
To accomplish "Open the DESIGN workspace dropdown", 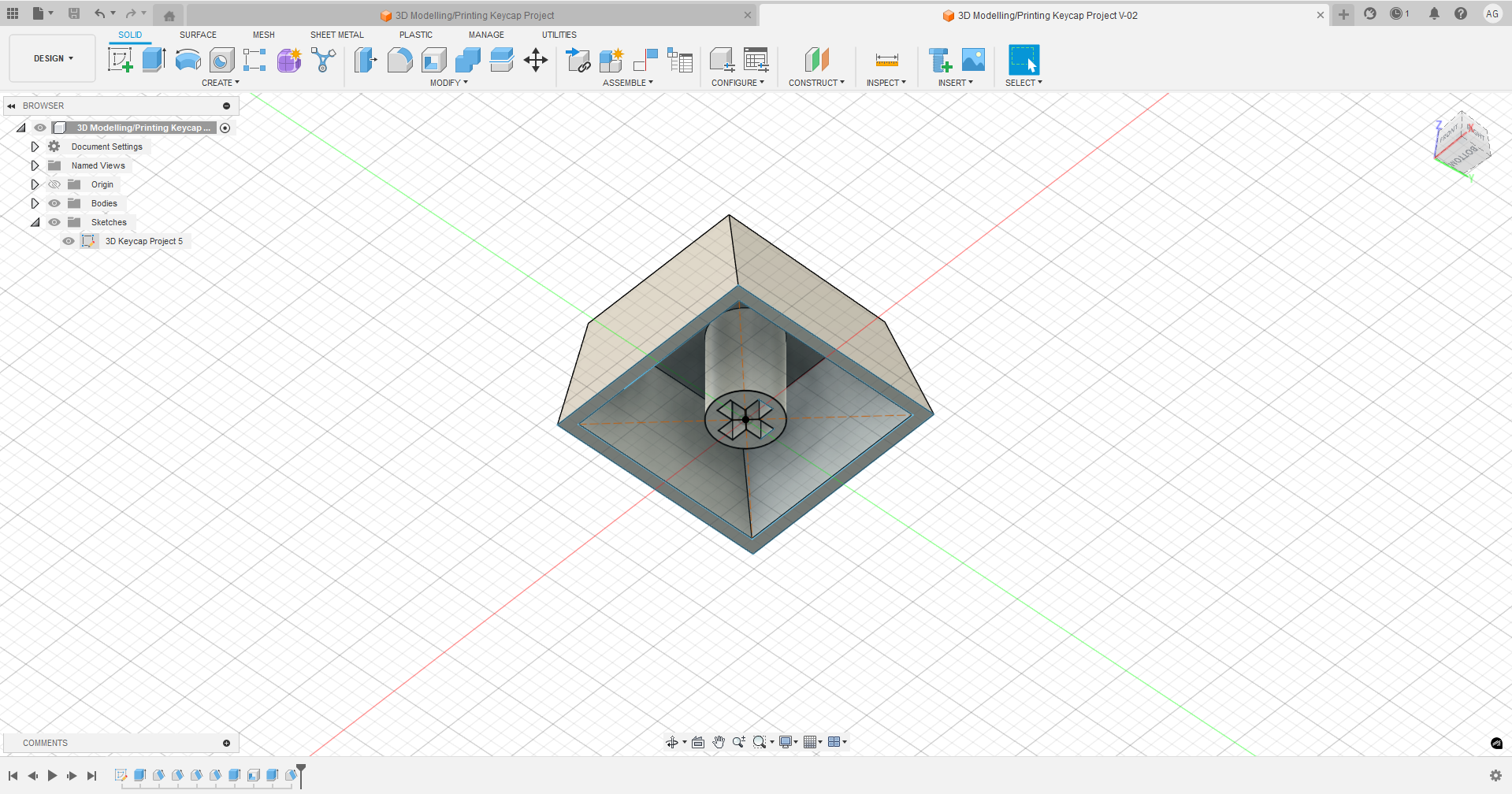I will click(53, 58).
